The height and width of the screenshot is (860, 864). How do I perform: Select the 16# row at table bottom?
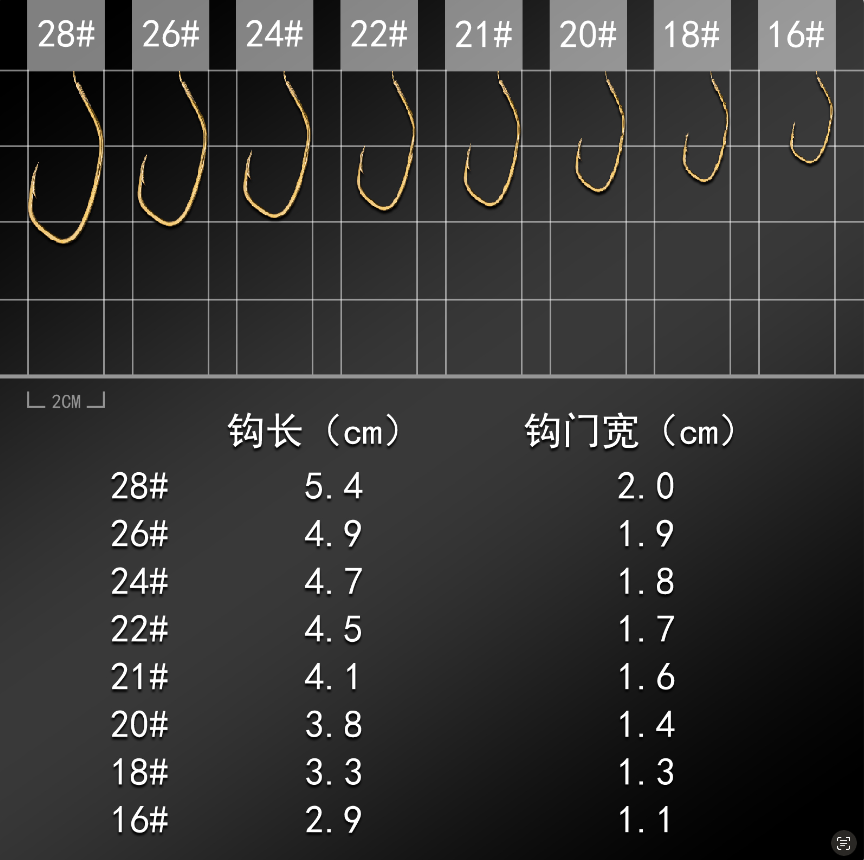(140, 820)
